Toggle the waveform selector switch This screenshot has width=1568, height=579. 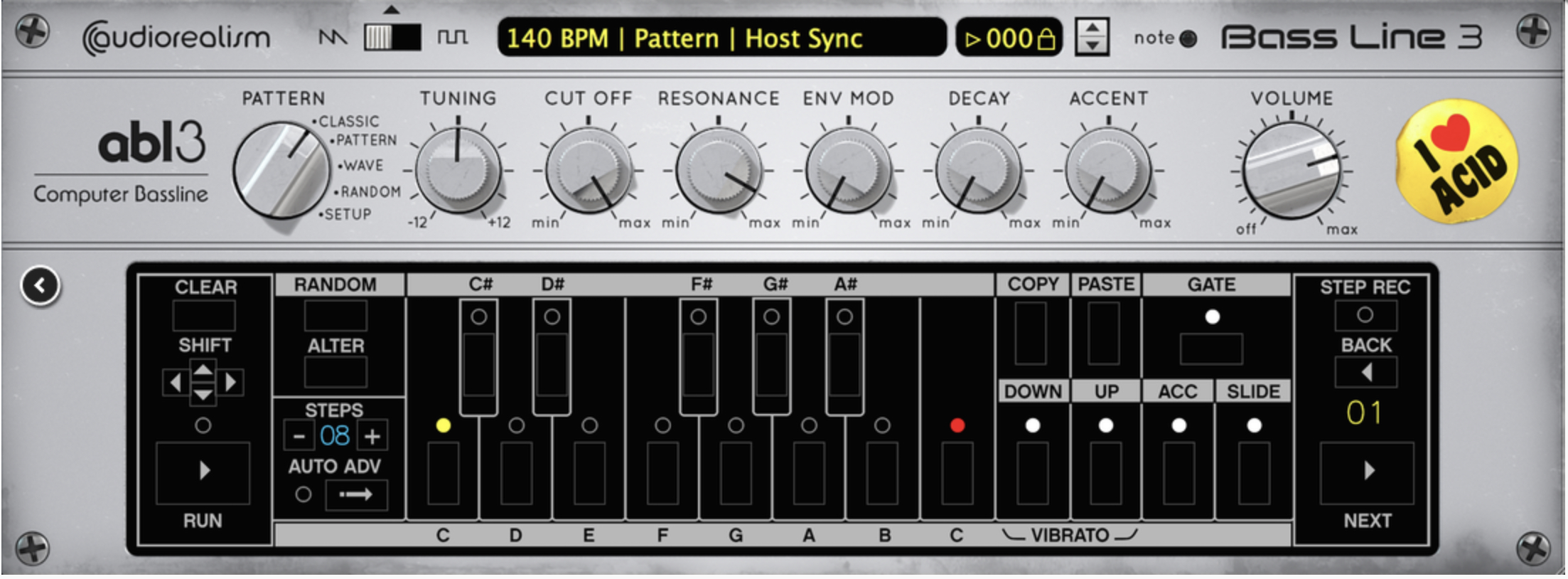tap(392, 37)
